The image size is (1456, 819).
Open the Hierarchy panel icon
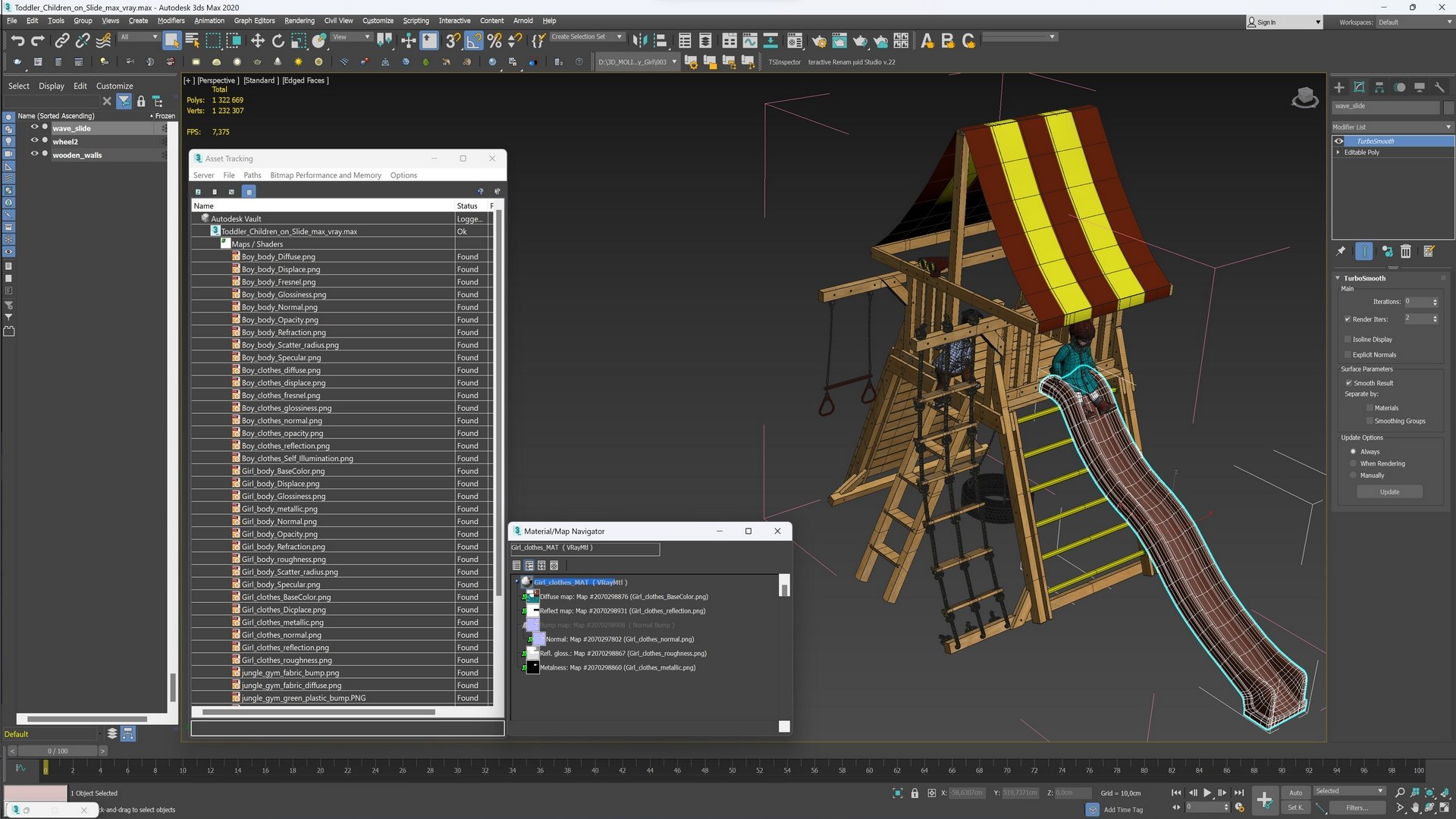coord(1379,87)
